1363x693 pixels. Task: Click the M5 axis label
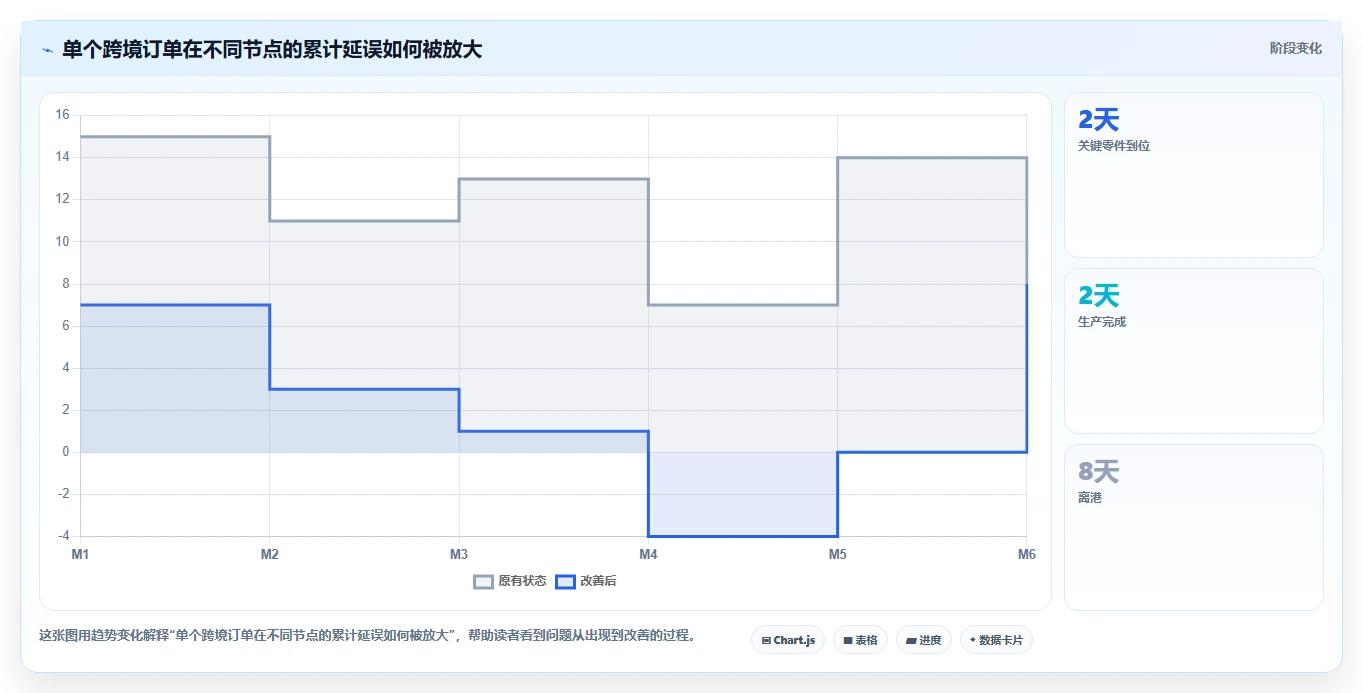tap(837, 554)
